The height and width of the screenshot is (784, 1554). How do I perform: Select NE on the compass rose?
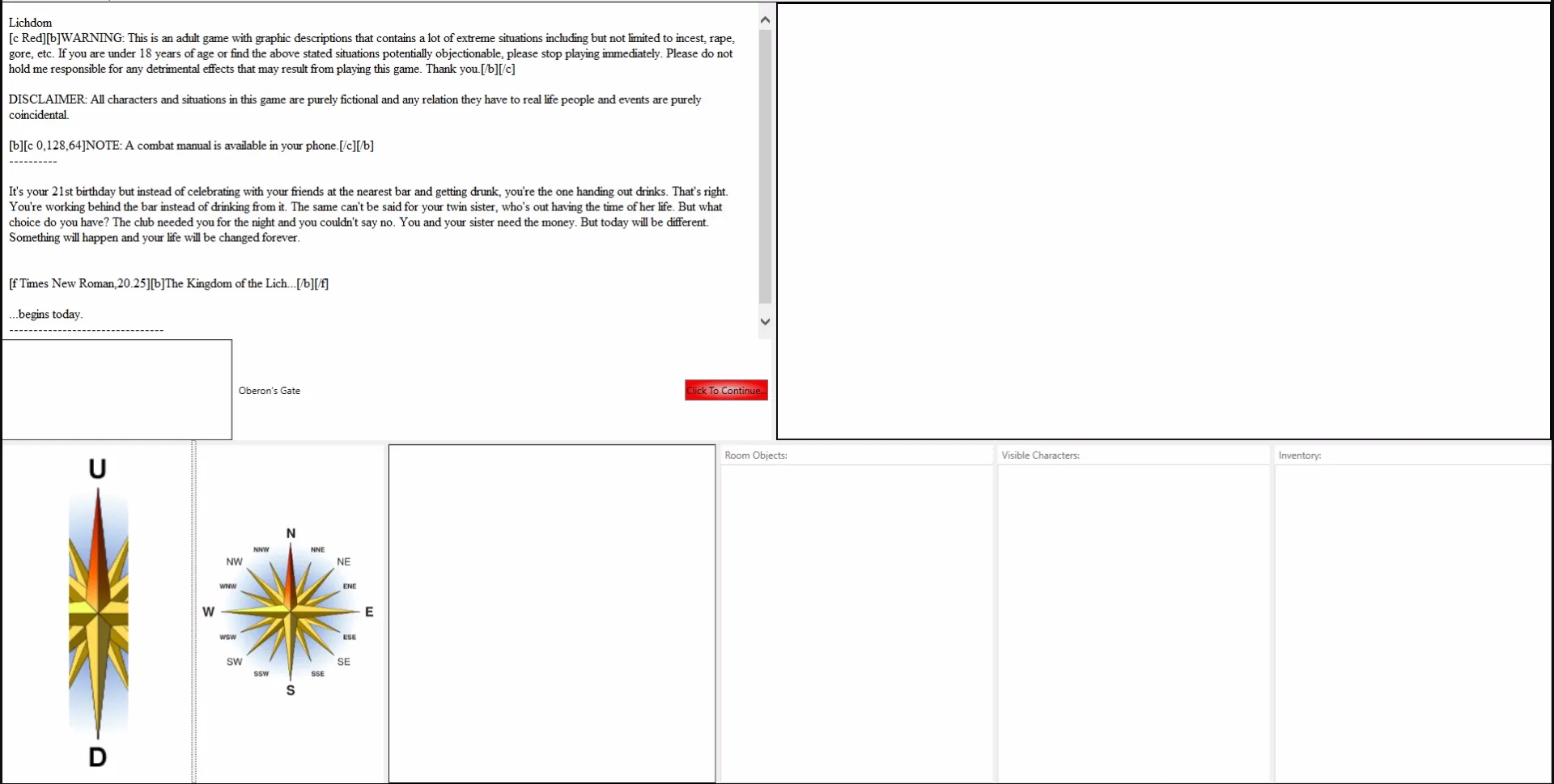[343, 562]
